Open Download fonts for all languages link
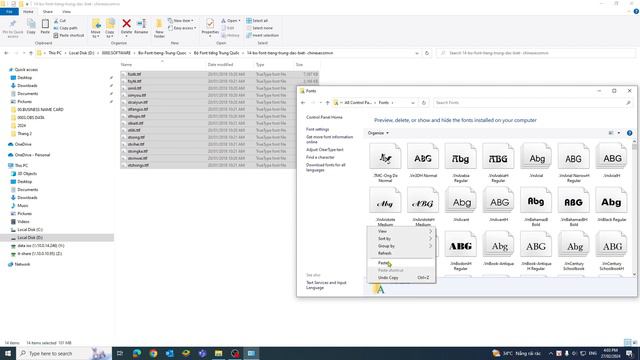640x360 pixels. click(326, 167)
